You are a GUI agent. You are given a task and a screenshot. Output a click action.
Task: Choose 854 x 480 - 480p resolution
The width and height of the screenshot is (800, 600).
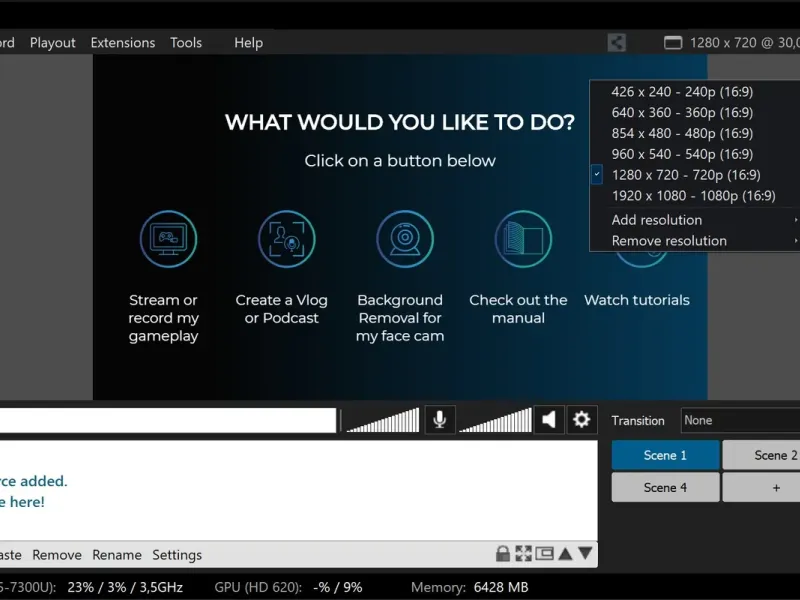click(695, 134)
